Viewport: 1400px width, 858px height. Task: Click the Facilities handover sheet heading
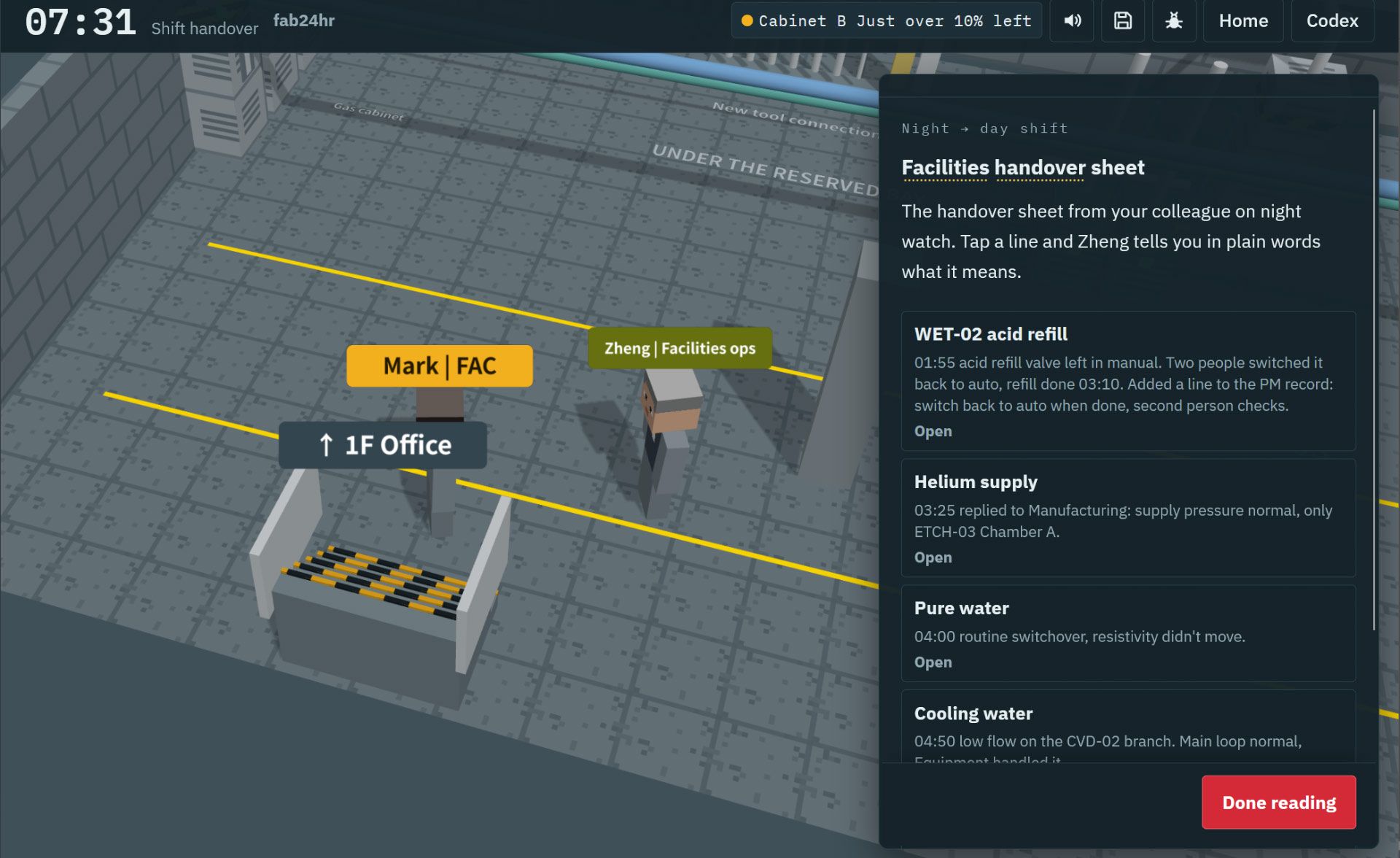click(x=1023, y=168)
